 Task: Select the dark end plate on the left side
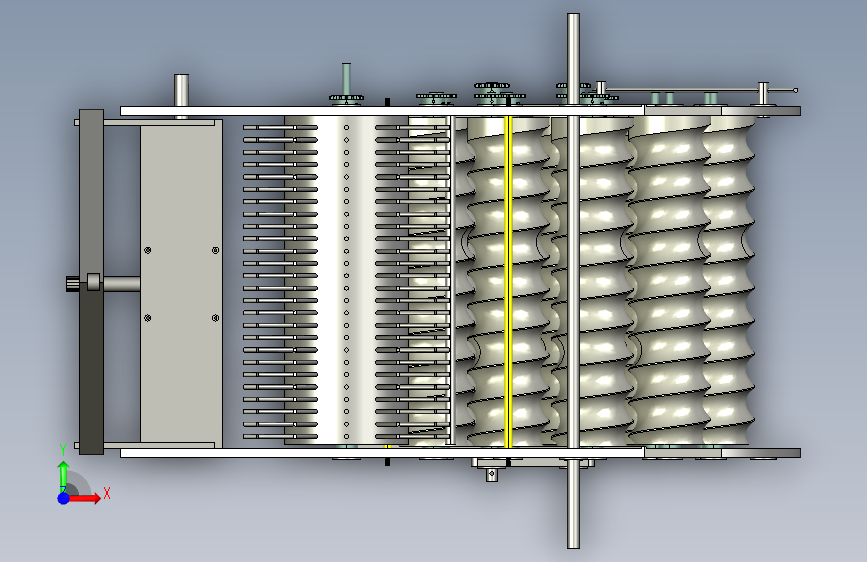click(x=91, y=282)
